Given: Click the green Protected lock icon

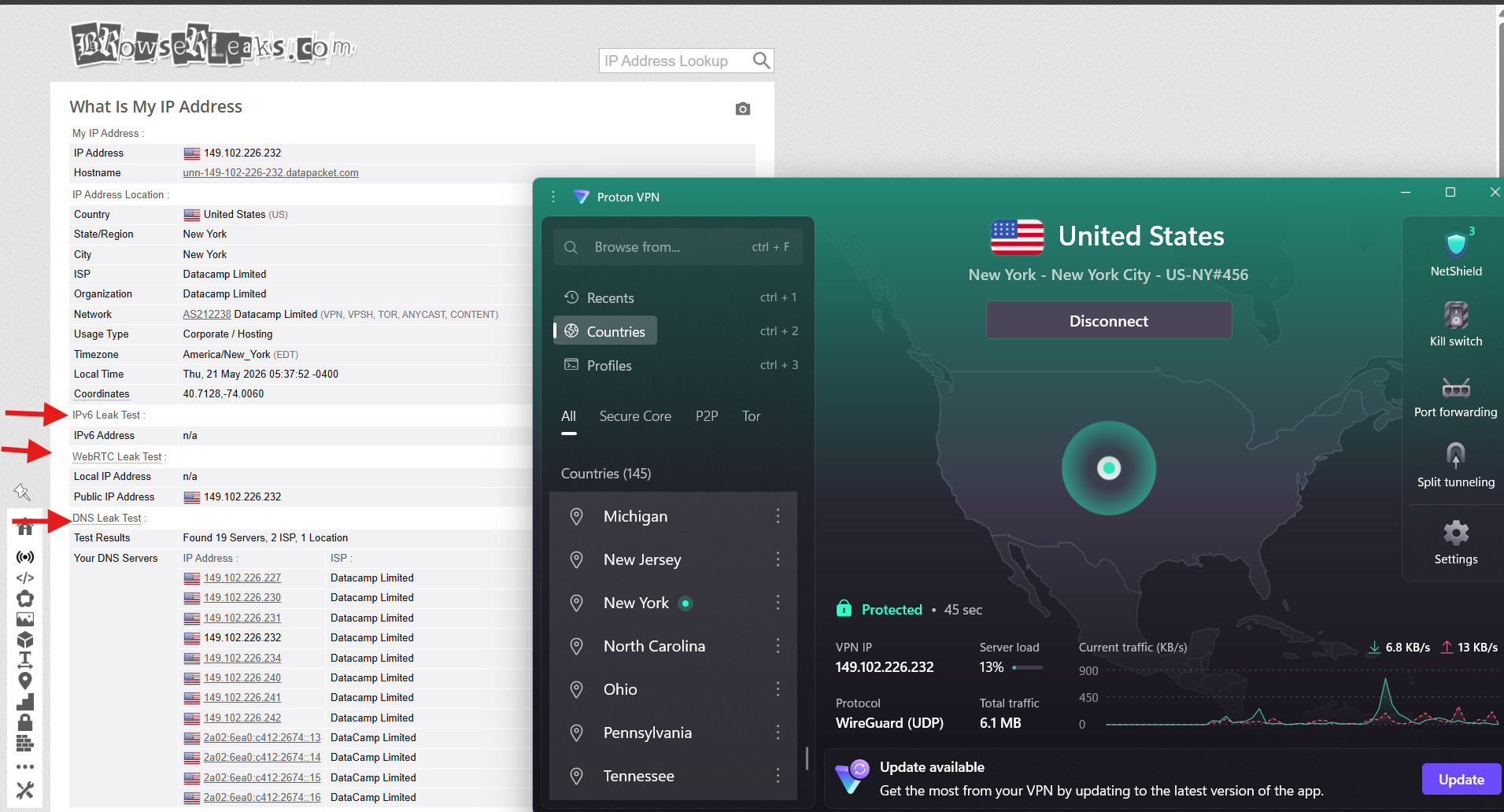Looking at the screenshot, I should (x=844, y=608).
